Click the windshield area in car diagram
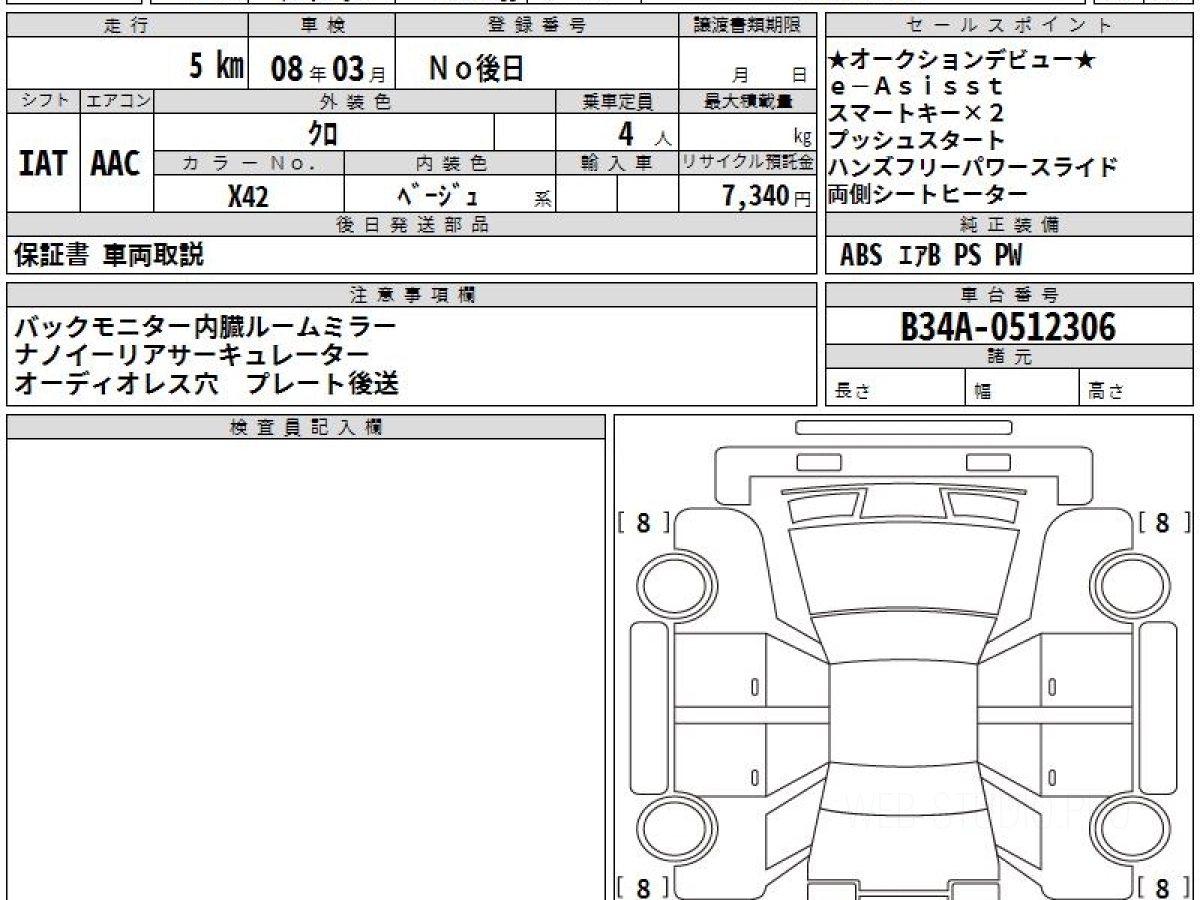 (903, 639)
